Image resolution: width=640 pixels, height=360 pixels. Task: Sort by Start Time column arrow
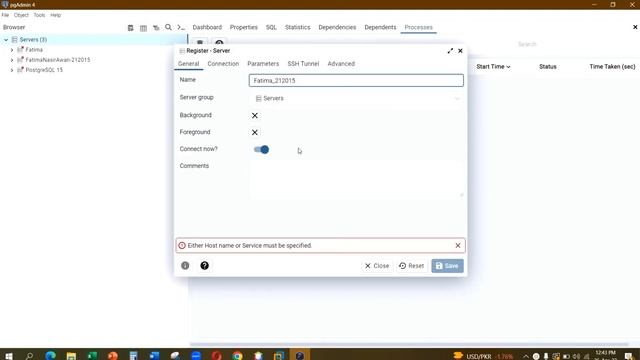click(x=508, y=67)
